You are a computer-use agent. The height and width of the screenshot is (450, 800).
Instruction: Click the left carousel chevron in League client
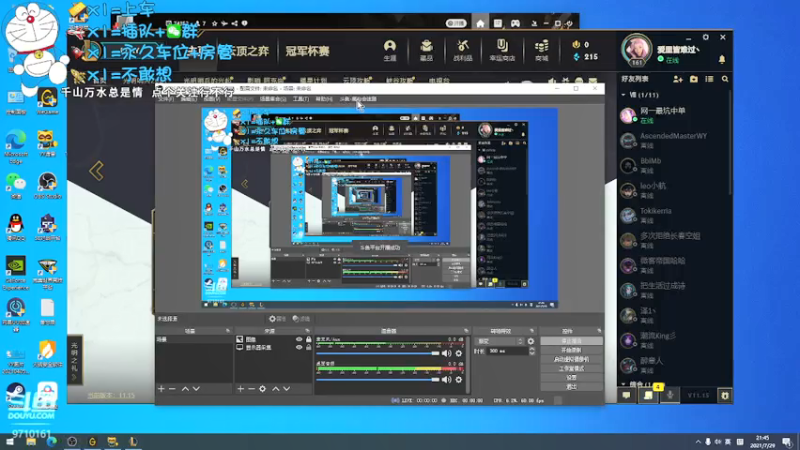(x=96, y=170)
